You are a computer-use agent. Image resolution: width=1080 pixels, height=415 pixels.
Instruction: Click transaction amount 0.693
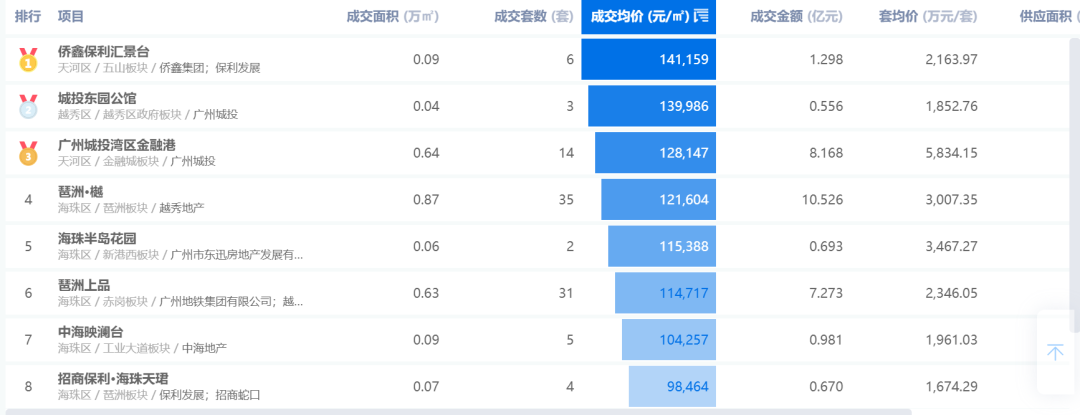click(x=827, y=246)
